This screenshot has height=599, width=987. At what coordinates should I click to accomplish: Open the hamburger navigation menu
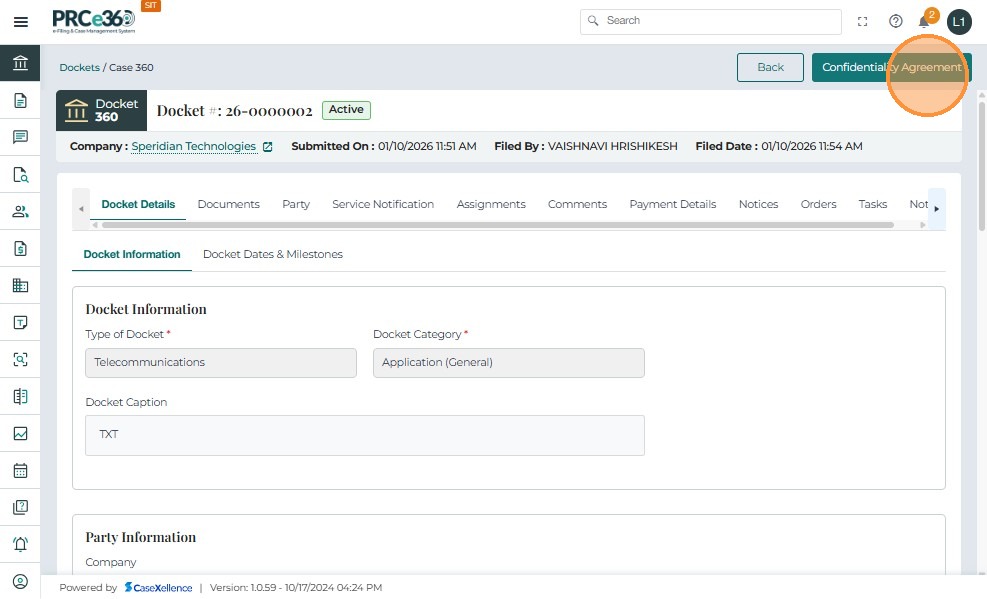pyautogui.click(x=20, y=22)
